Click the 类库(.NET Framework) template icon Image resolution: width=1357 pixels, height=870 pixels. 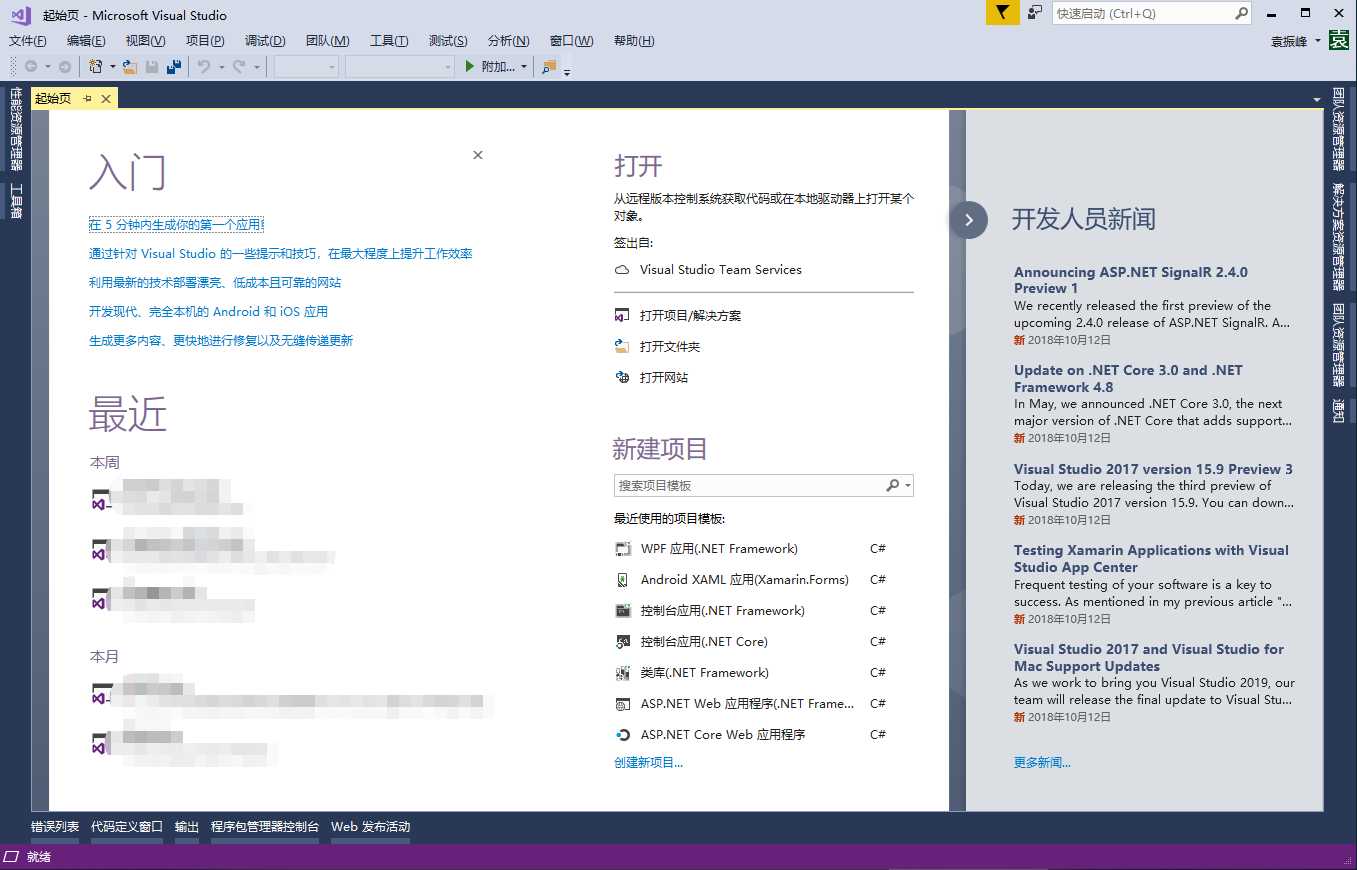click(x=622, y=673)
